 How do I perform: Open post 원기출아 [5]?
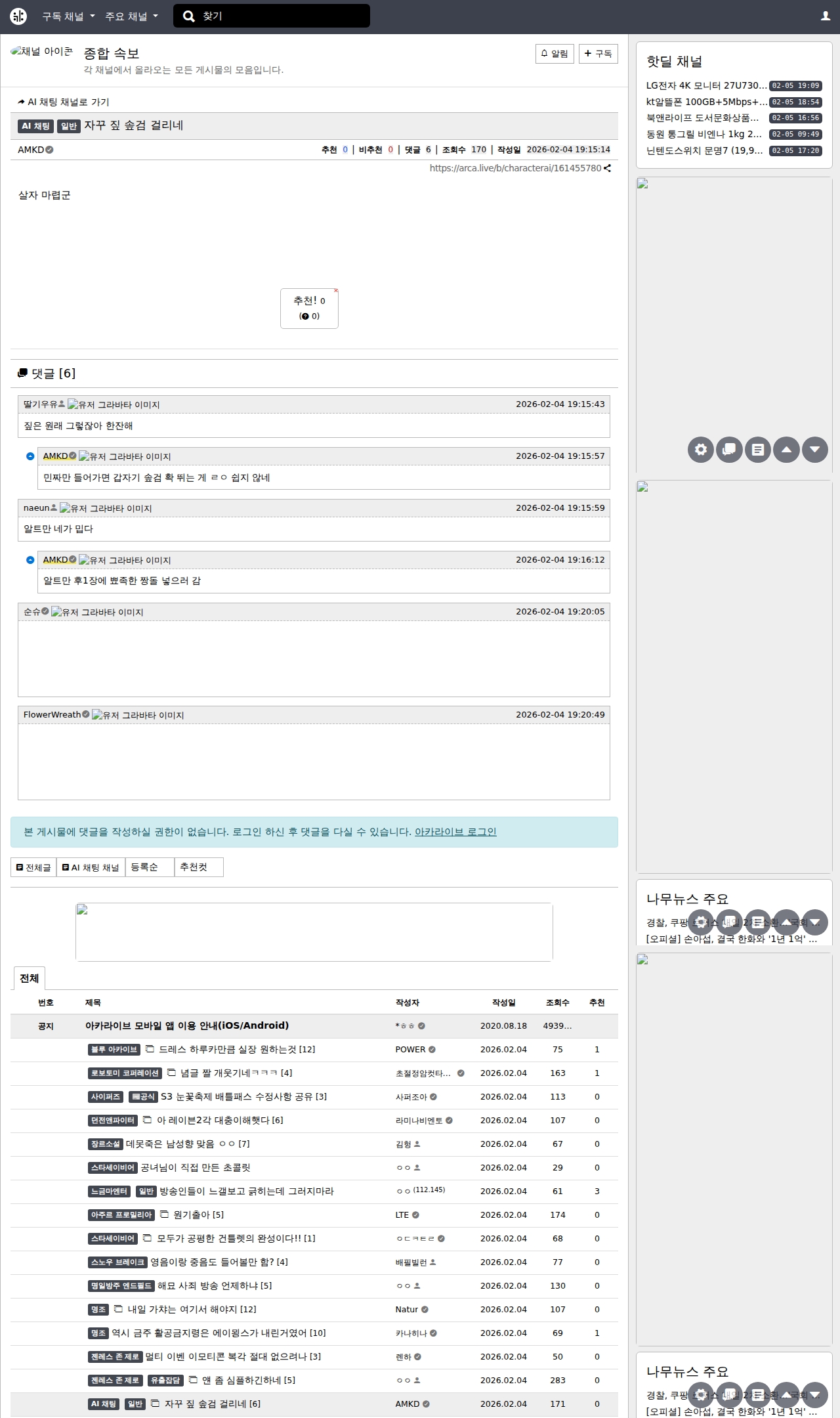pyautogui.click(x=198, y=1214)
